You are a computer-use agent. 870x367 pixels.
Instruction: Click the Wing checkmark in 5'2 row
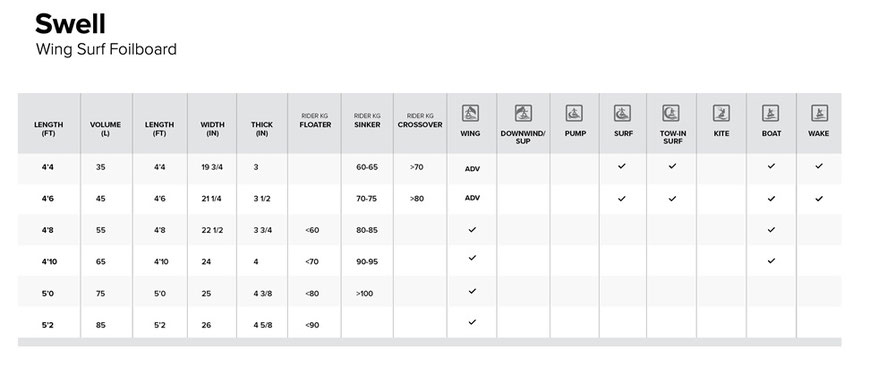(x=472, y=322)
